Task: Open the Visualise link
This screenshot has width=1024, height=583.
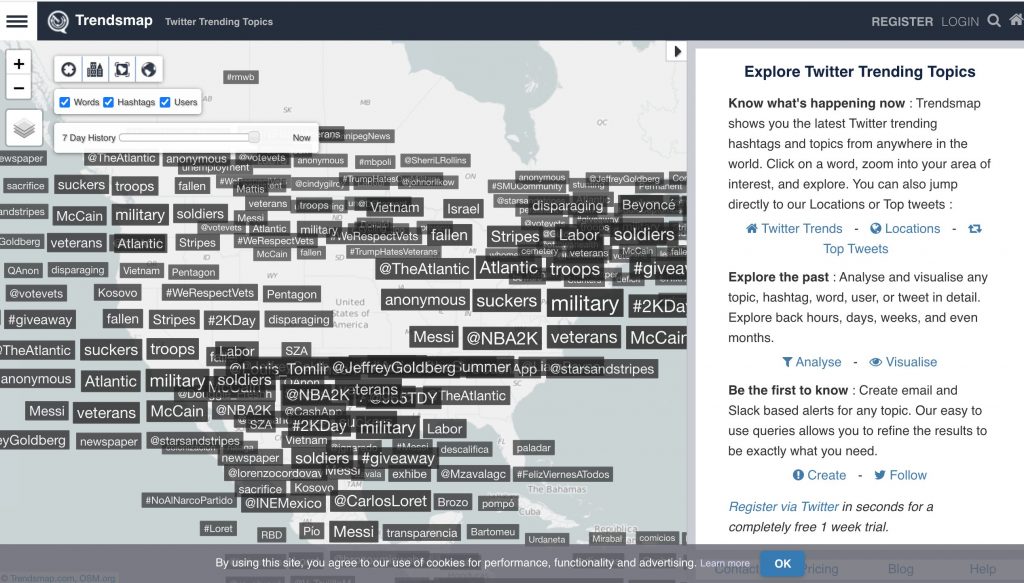Action: click(903, 362)
